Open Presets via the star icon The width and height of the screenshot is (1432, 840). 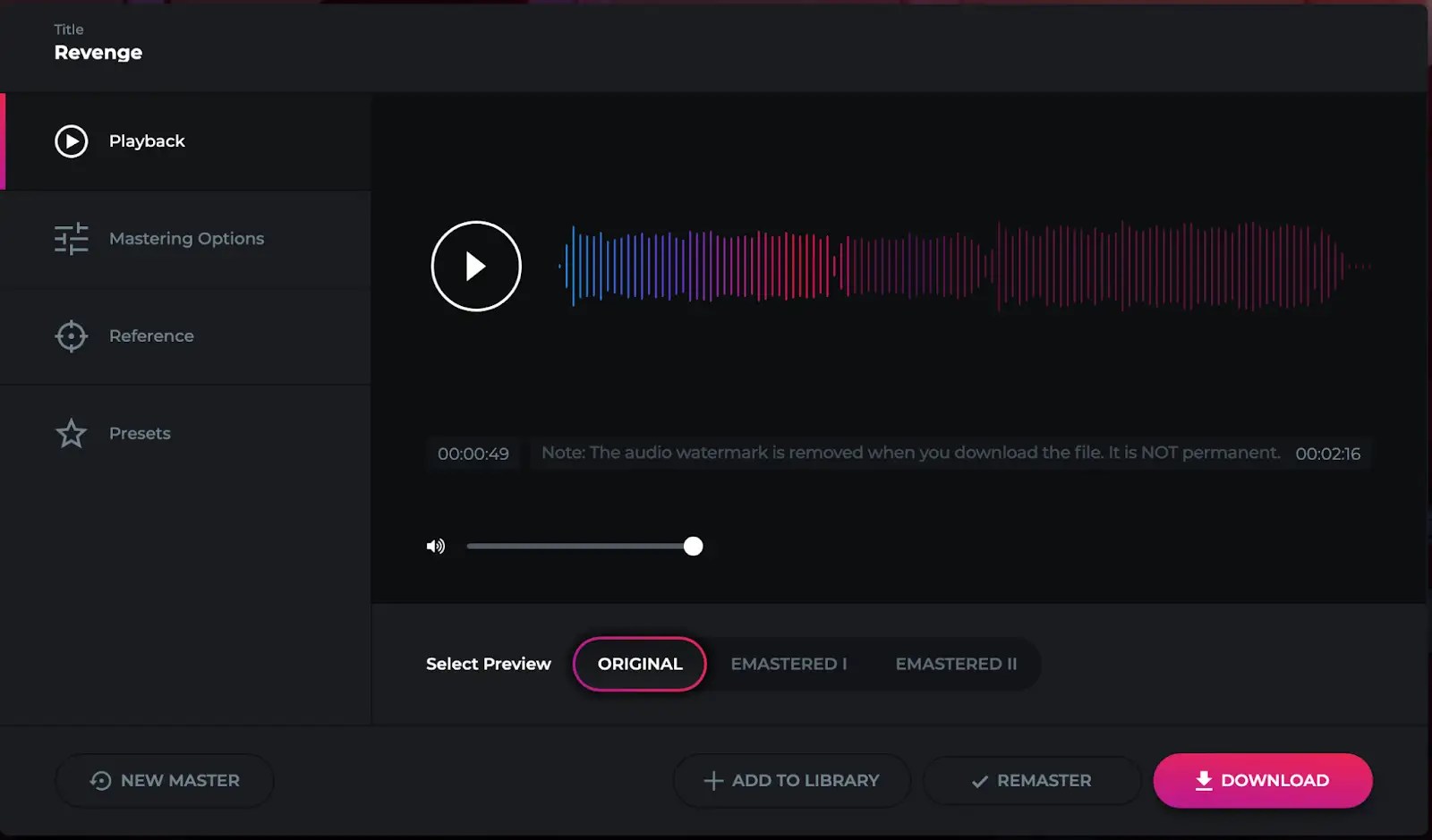pyautogui.click(x=71, y=434)
